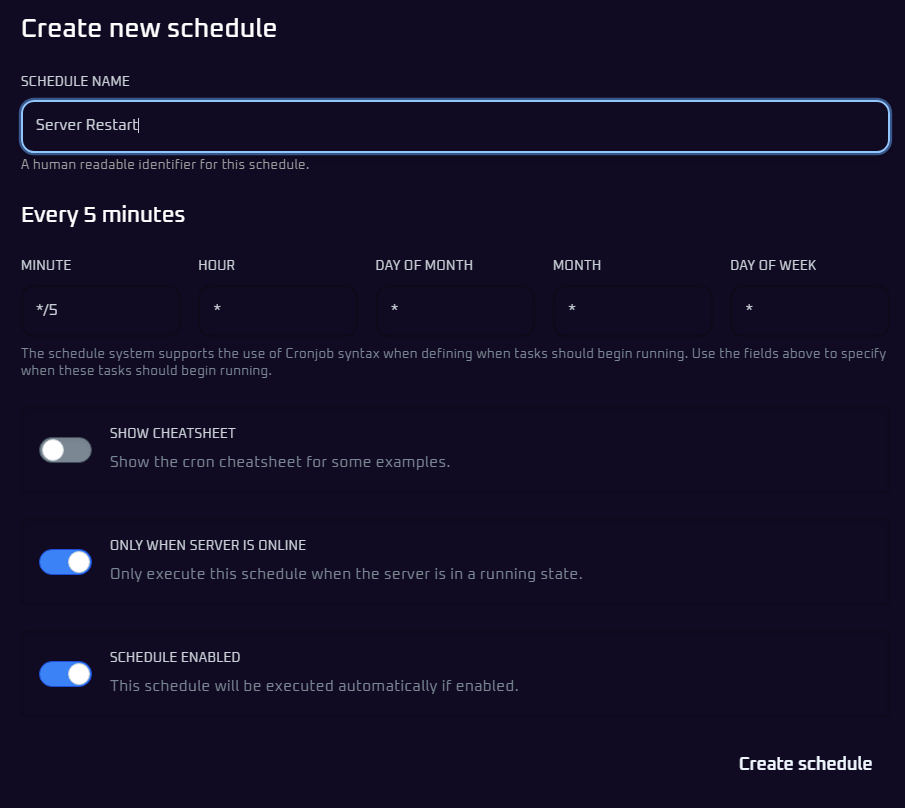Click the Schedule Name input field
The height and width of the screenshot is (808, 905).
(455, 126)
